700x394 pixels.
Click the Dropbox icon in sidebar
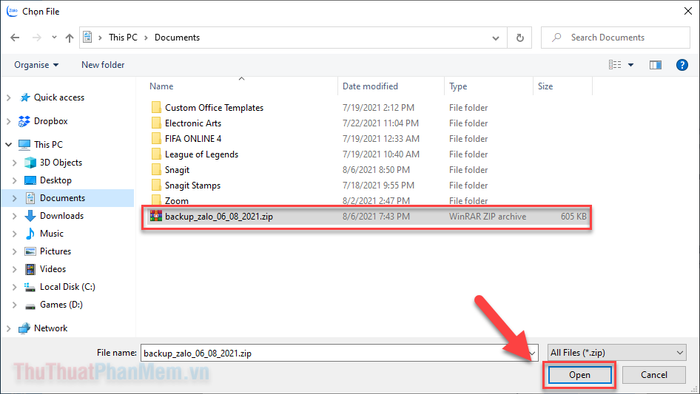pos(24,121)
